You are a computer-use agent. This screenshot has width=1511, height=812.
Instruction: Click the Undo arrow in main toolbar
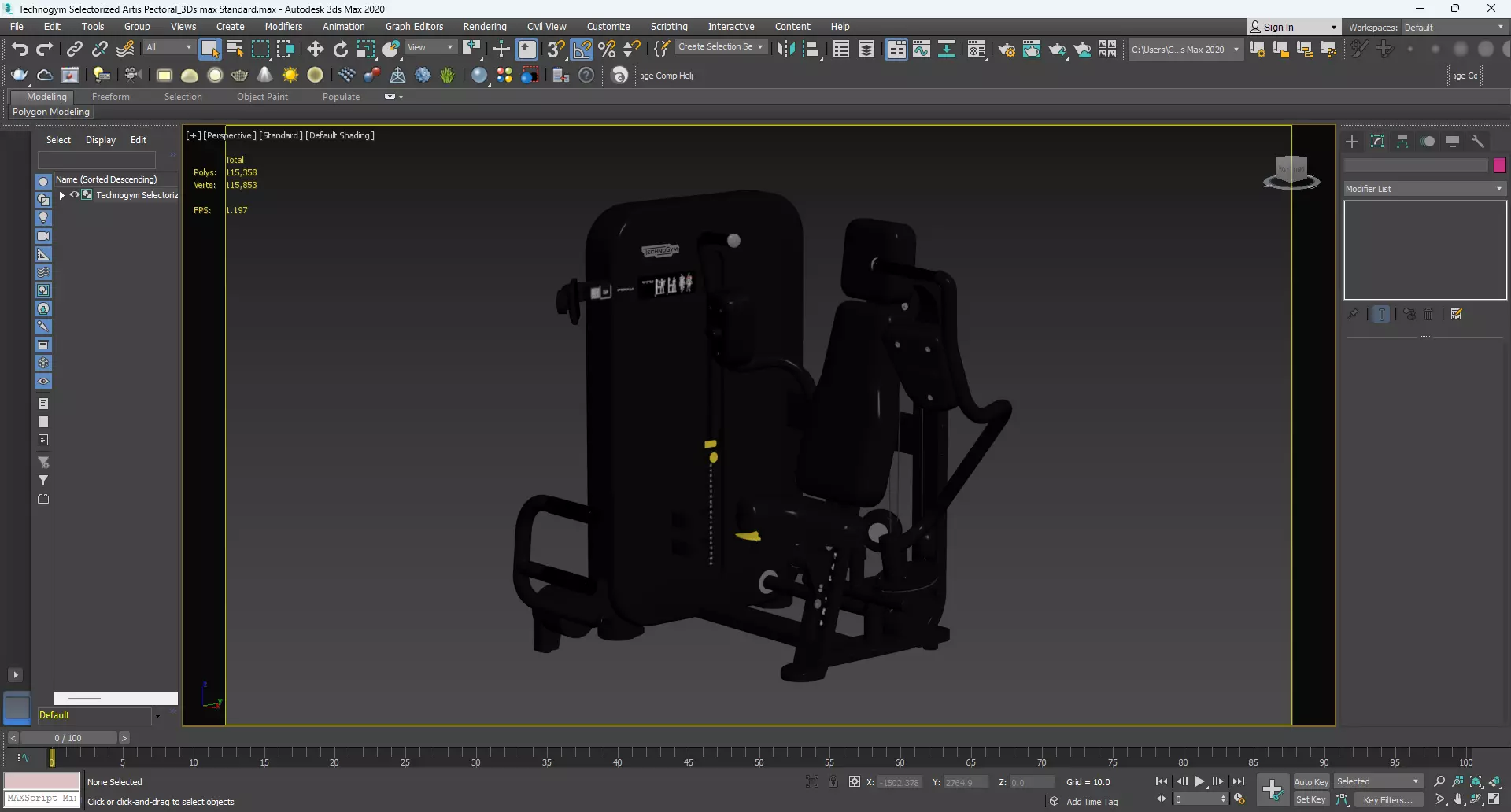pos(20,49)
